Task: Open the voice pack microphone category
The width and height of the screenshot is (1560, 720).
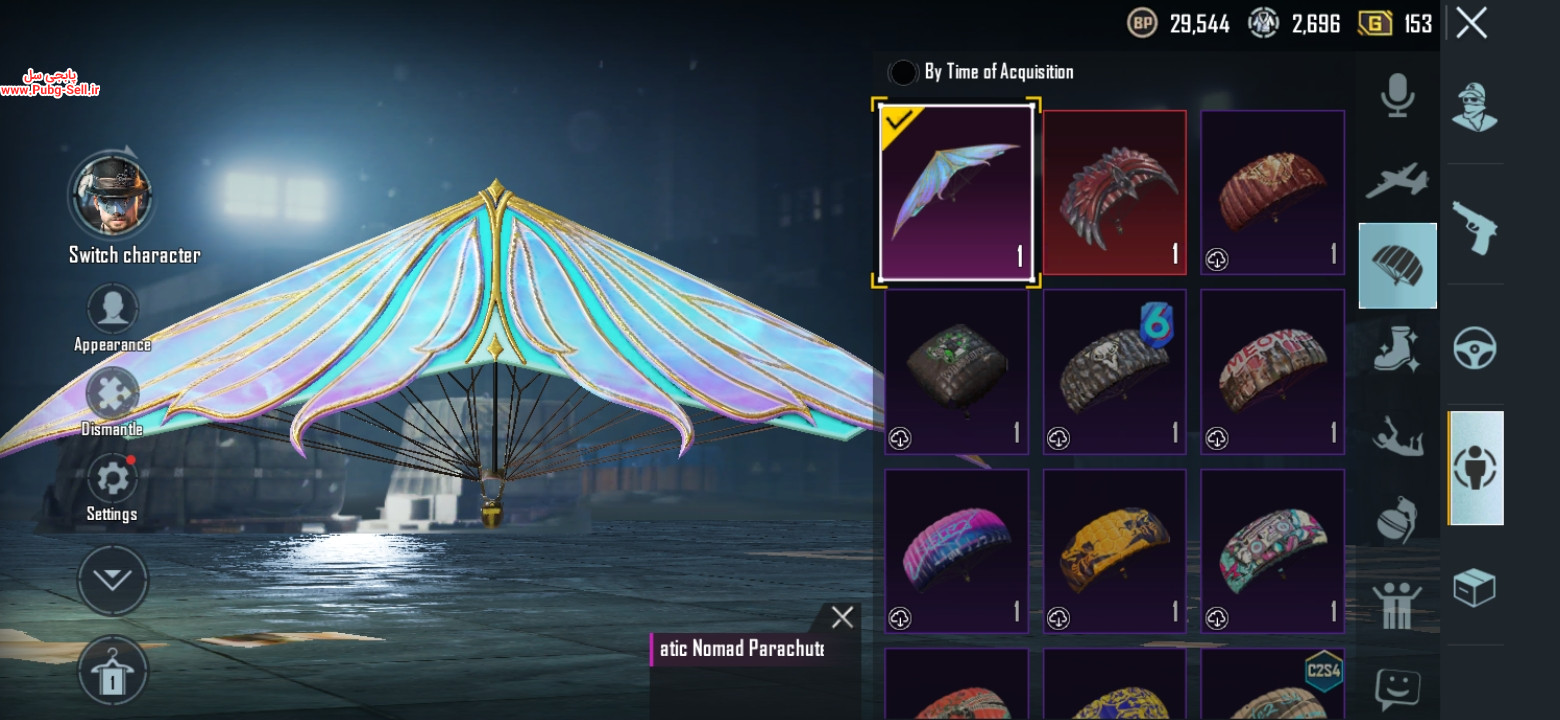Action: 1397,96
